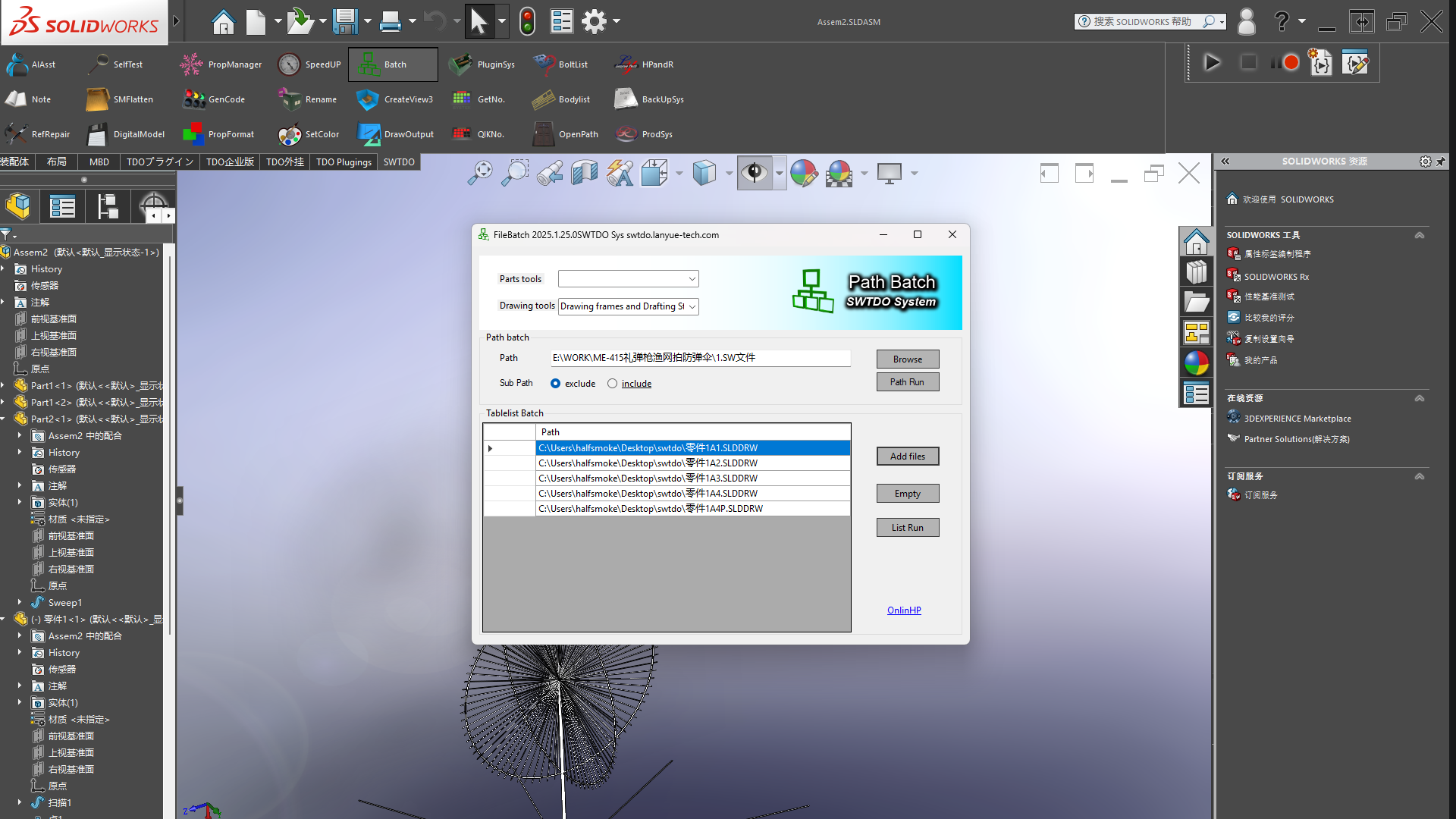Screen dimensions: 1456x819
Task: Toggle the Hide/Show Items eye icon
Action: click(754, 174)
